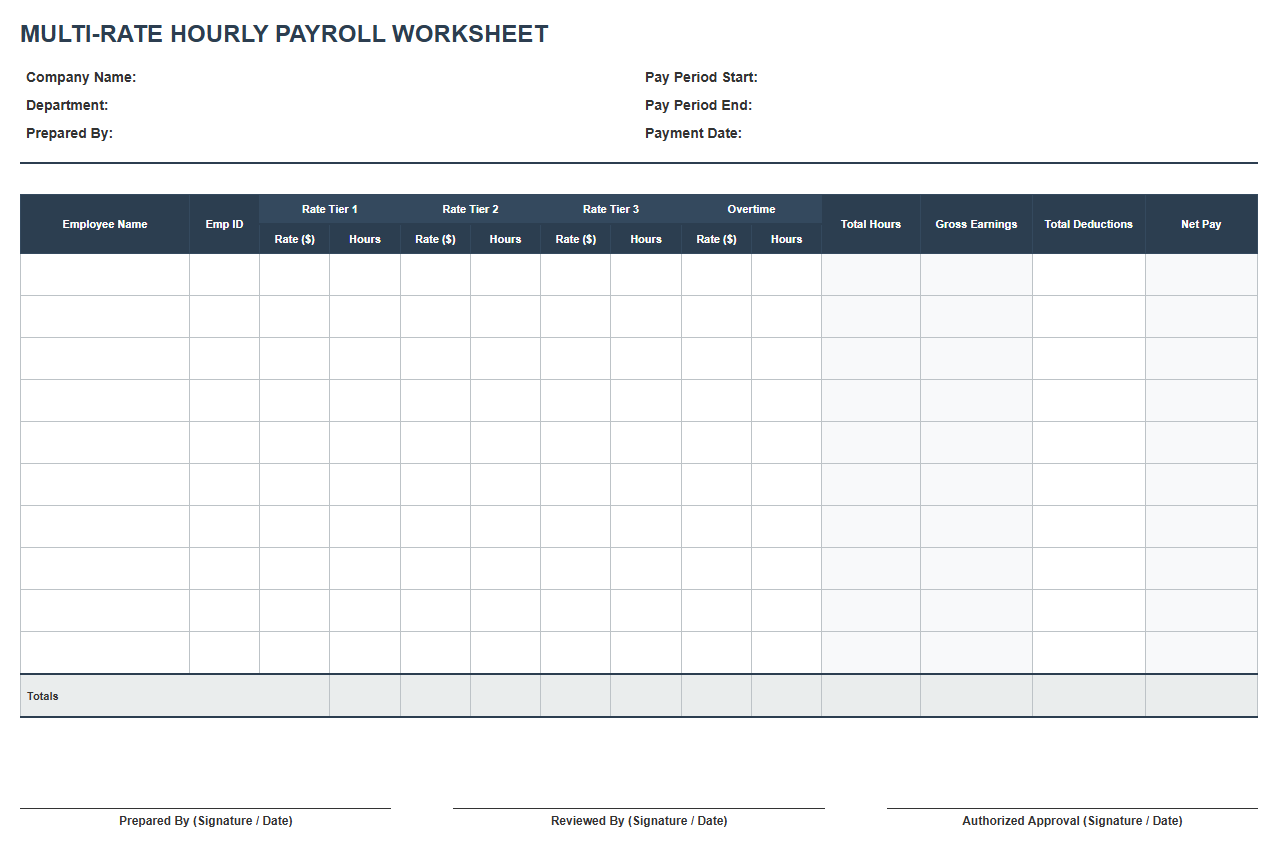This screenshot has height=848, width=1278.
Task: Click the Emp ID column header
Action: [x=224, y=224]
